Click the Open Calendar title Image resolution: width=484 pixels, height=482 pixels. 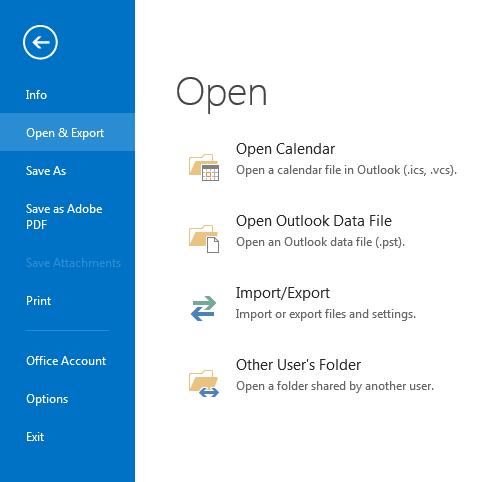[x=285, y=149]
